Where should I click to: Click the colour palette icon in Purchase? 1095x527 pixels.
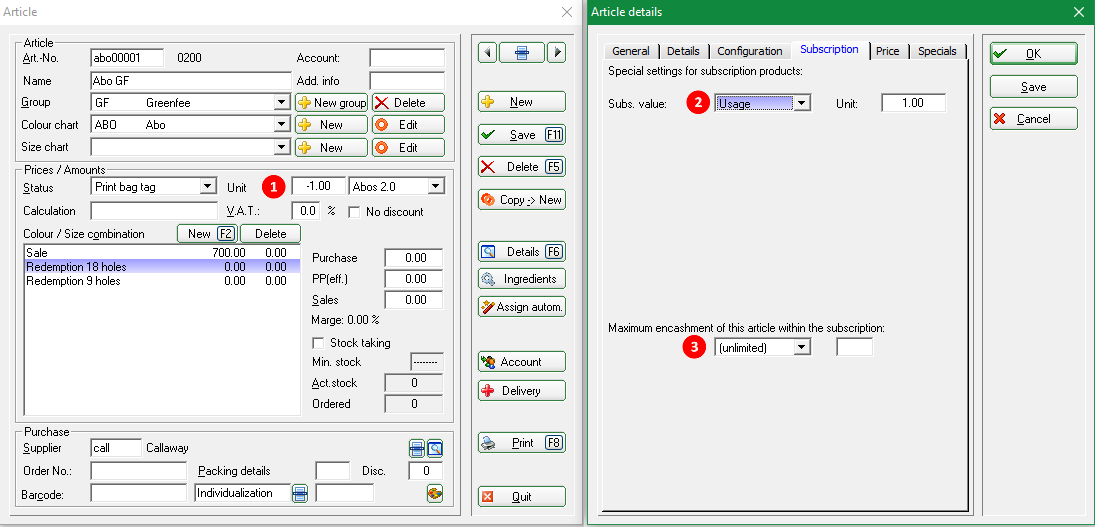click(435, 493)
